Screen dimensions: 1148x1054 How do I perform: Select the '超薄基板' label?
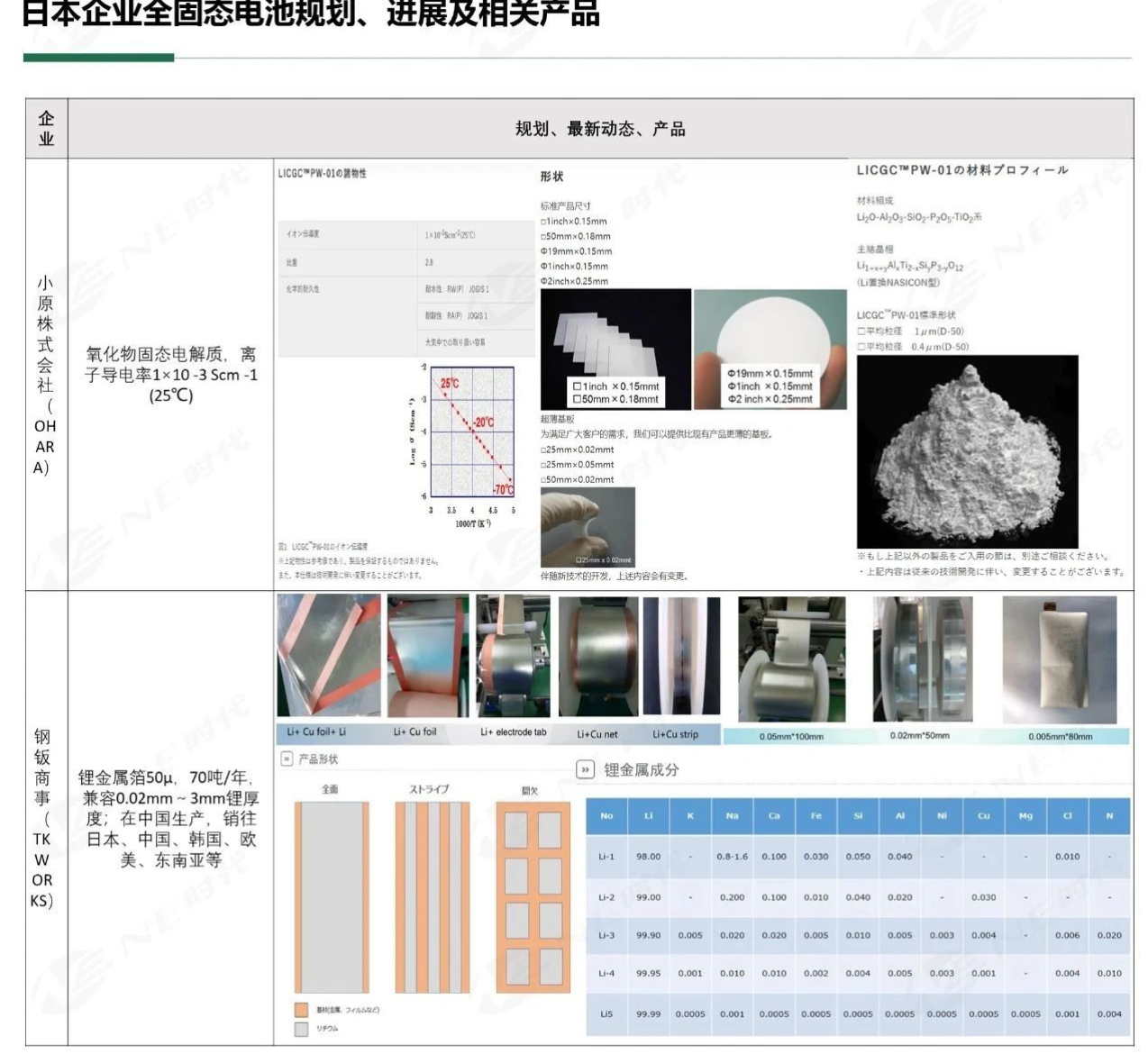(558, 420)
